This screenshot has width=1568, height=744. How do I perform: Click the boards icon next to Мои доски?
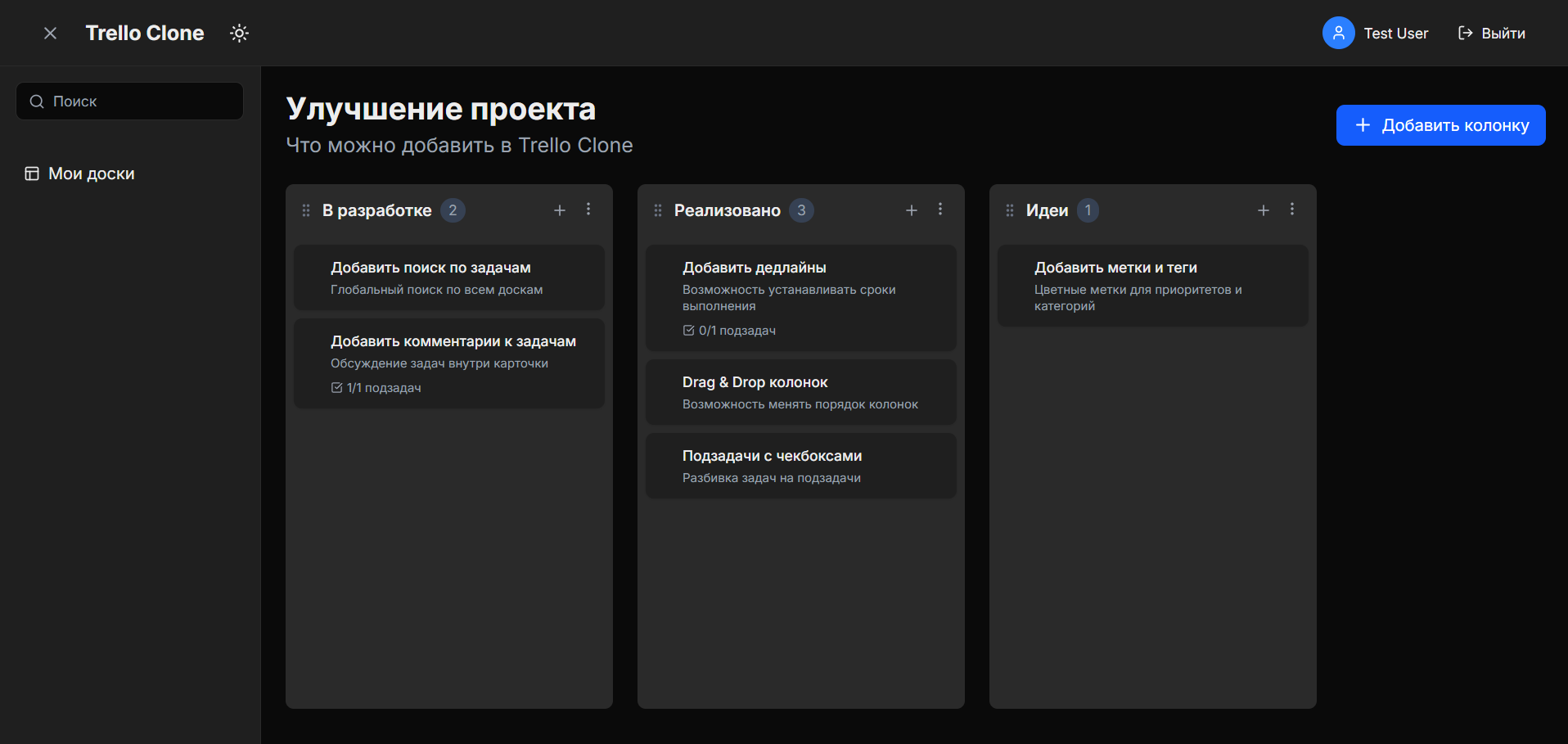click(33, 173)
